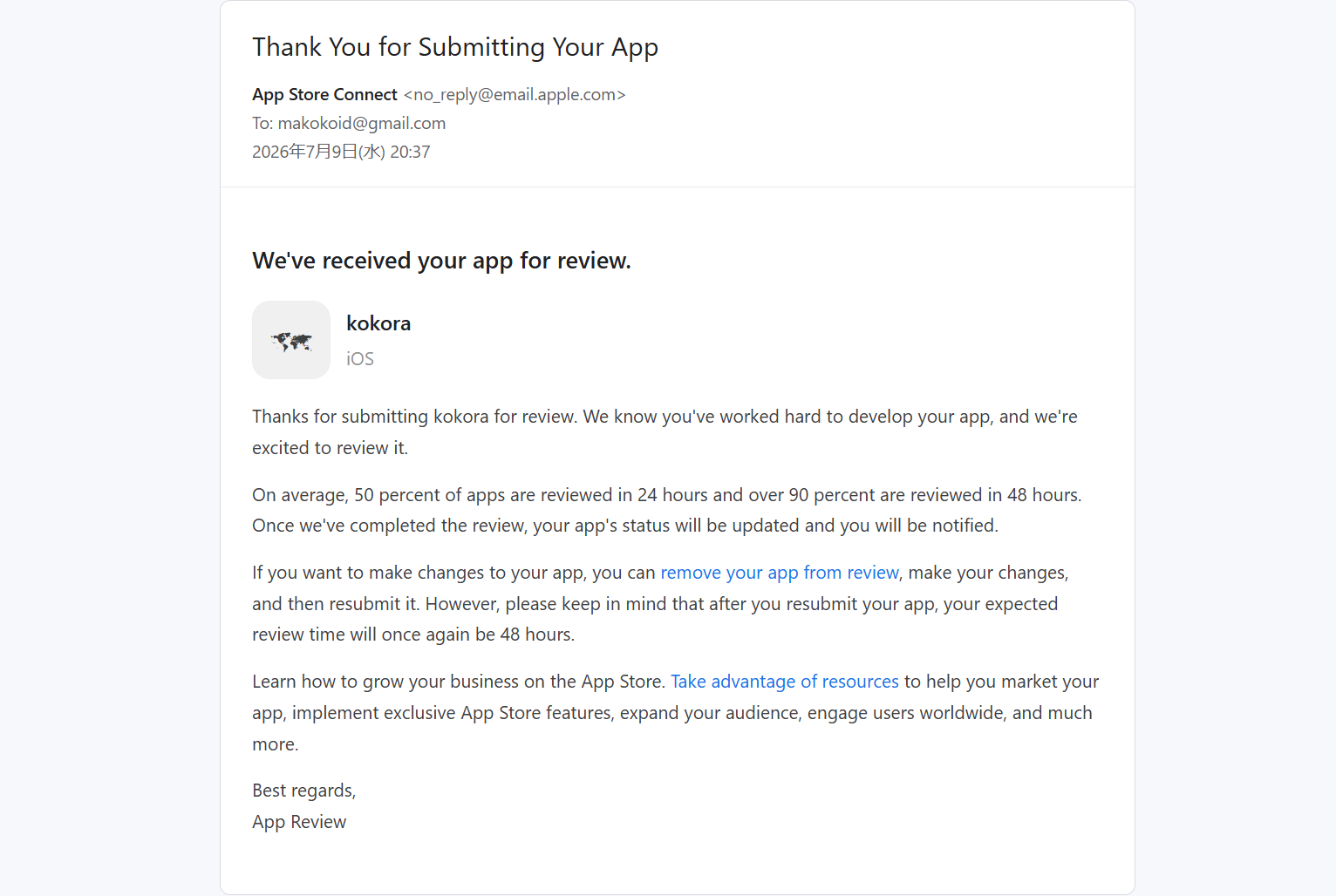Click the recipient address makokoid@gmail.com

pos(362,123)
